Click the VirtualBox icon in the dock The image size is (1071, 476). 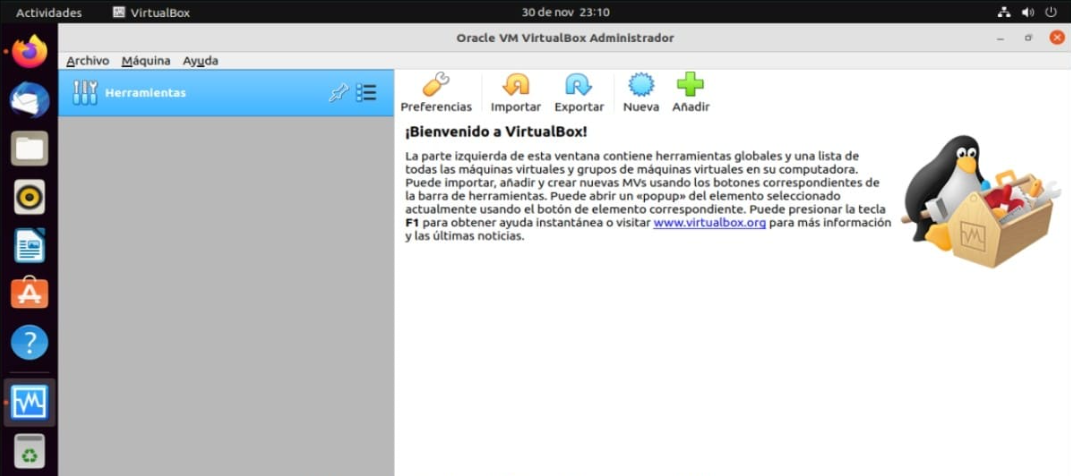pyautogui.click(x=29, y=402)
